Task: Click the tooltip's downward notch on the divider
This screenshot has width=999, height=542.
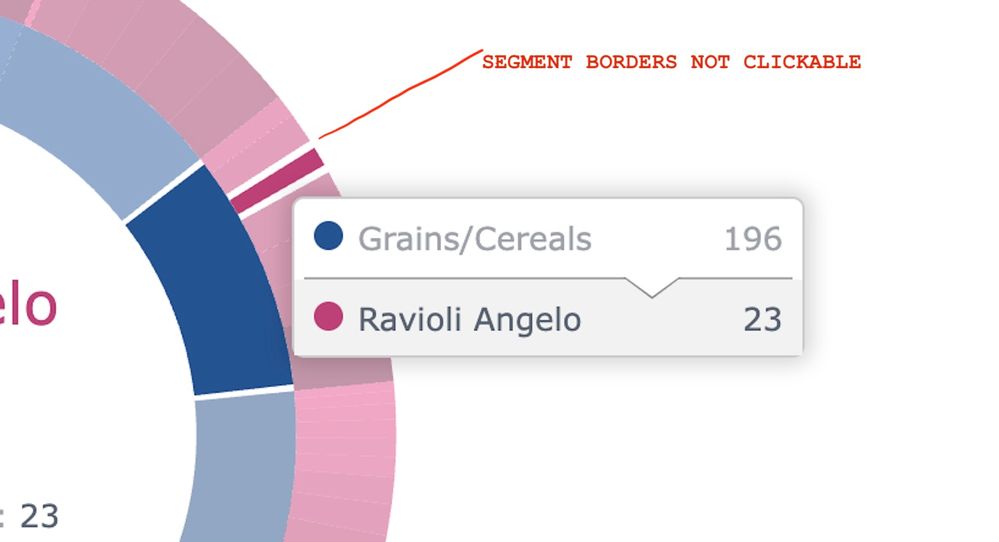Action: [651, 287]
